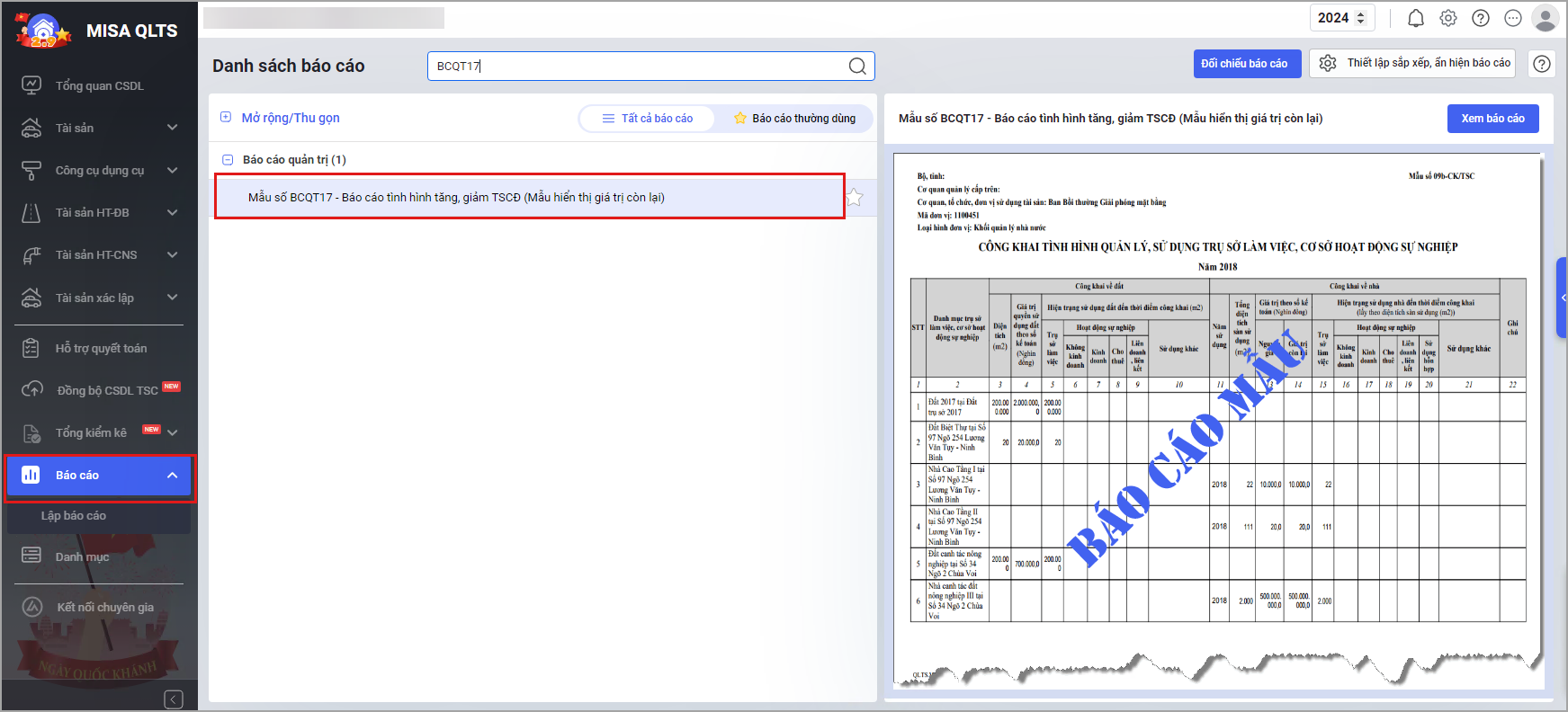Open the chat message bubble icon
Image resolution: width=1568 pixels, height=712 pixels.
pyautogui.click(x=1513, y=18)
